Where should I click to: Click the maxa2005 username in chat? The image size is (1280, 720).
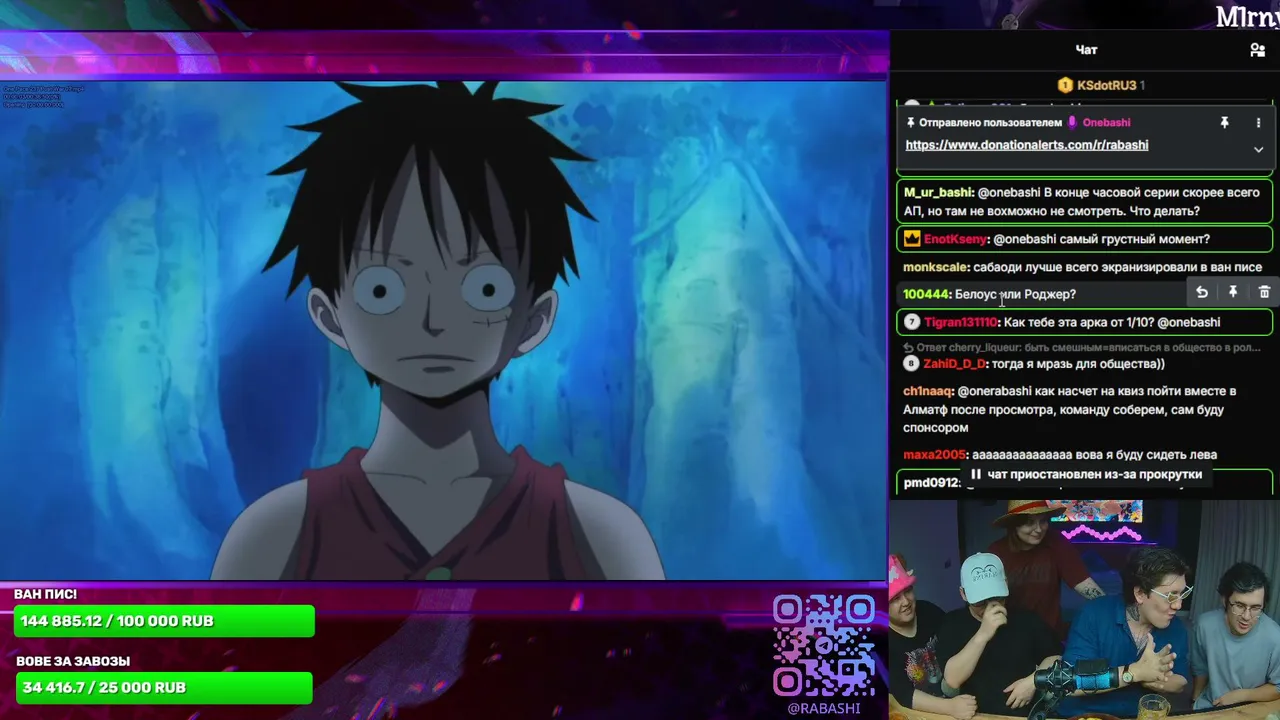pos(934,455)
